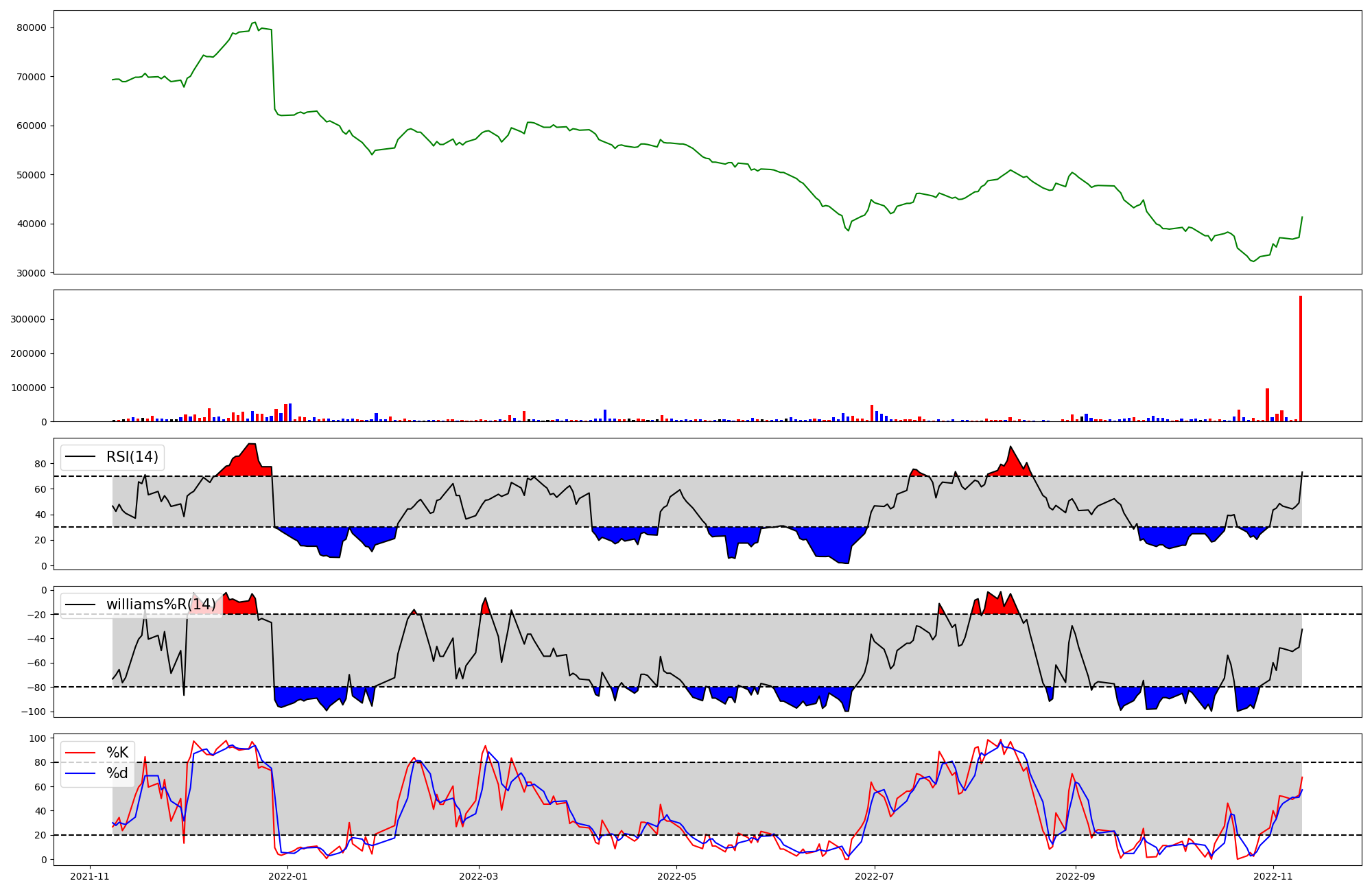This screenshot has width=1372, height=892.
Task: Click the 2022-01 date tick label
Action: click(x=288, y=876)
